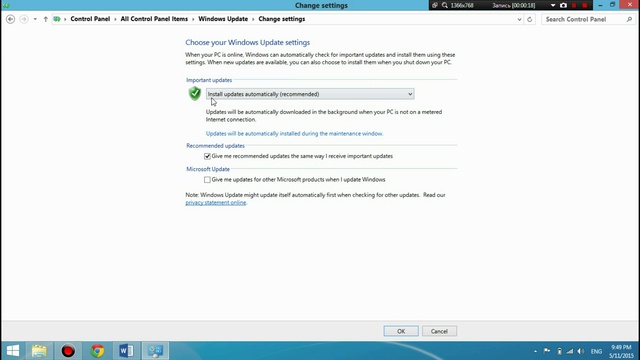Navigate to All Control Panel Items breadcrumb
640x360 pixels.
pos(154,19)
